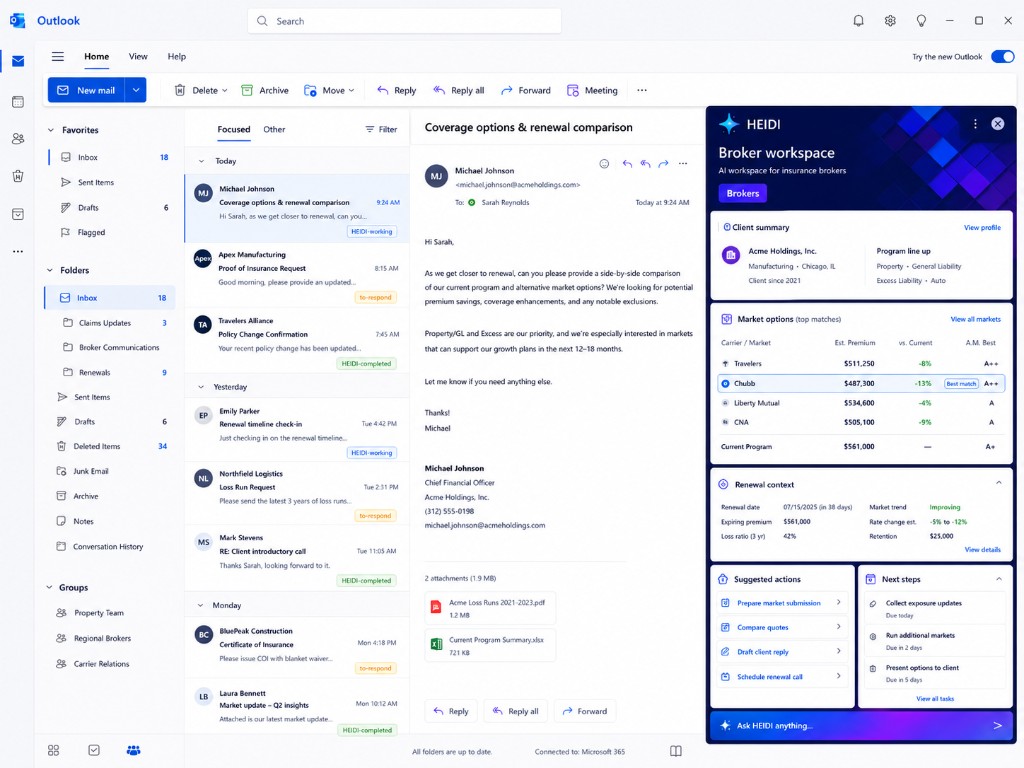Viewport: 1024px width, 768px height.
Task: Click View details in Renewal context
Action: (x=982, y=549)
